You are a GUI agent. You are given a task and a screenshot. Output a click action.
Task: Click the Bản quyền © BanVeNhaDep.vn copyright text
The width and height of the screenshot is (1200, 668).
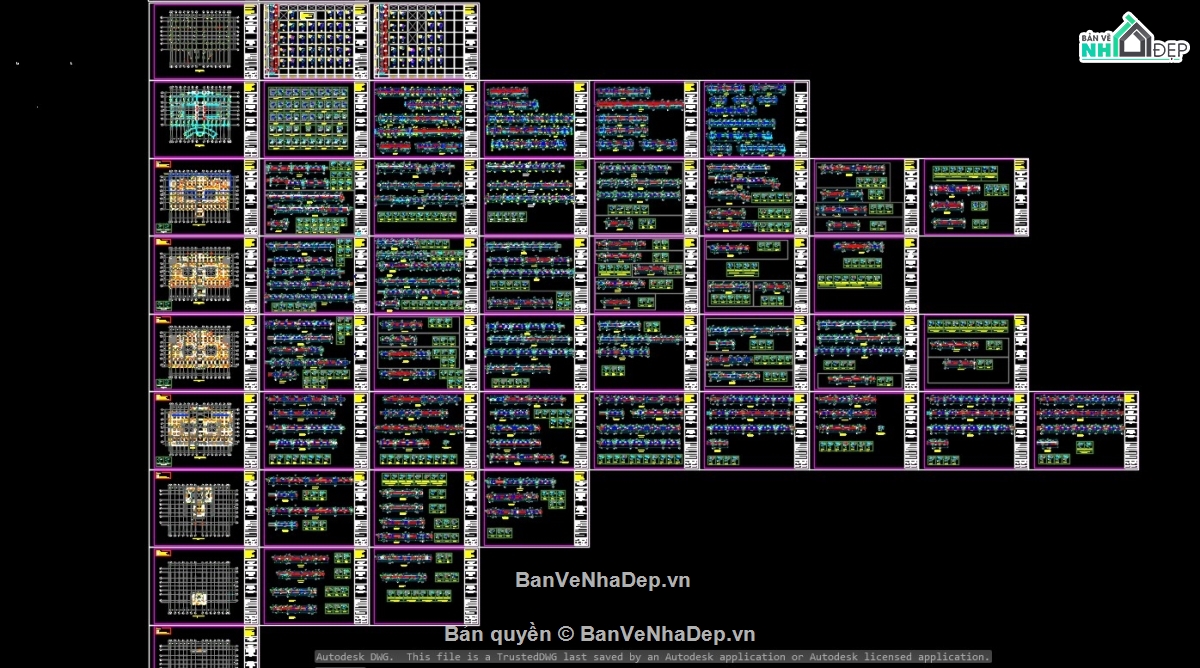600,634
